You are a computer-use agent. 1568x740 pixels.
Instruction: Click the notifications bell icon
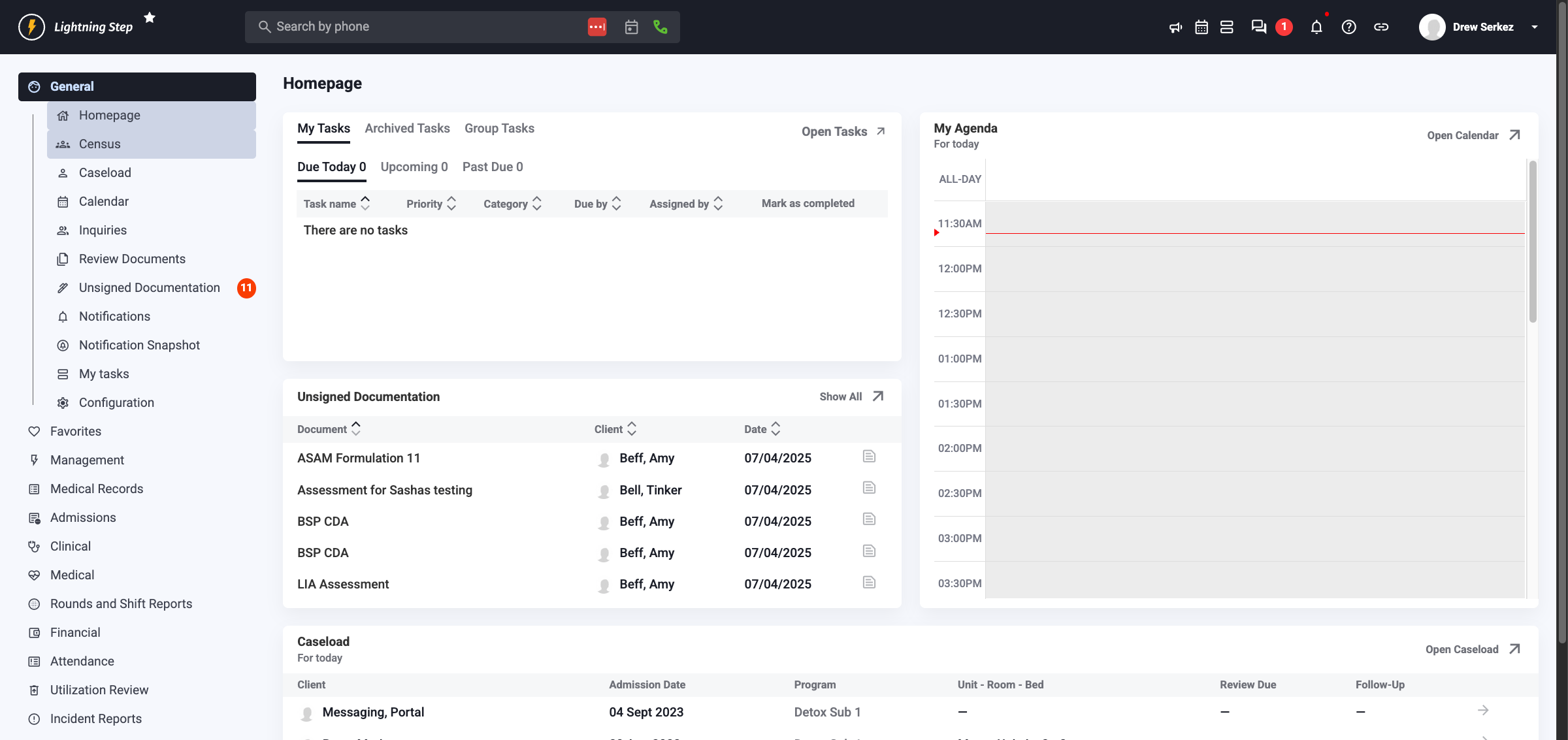(x=1316, y=27)
